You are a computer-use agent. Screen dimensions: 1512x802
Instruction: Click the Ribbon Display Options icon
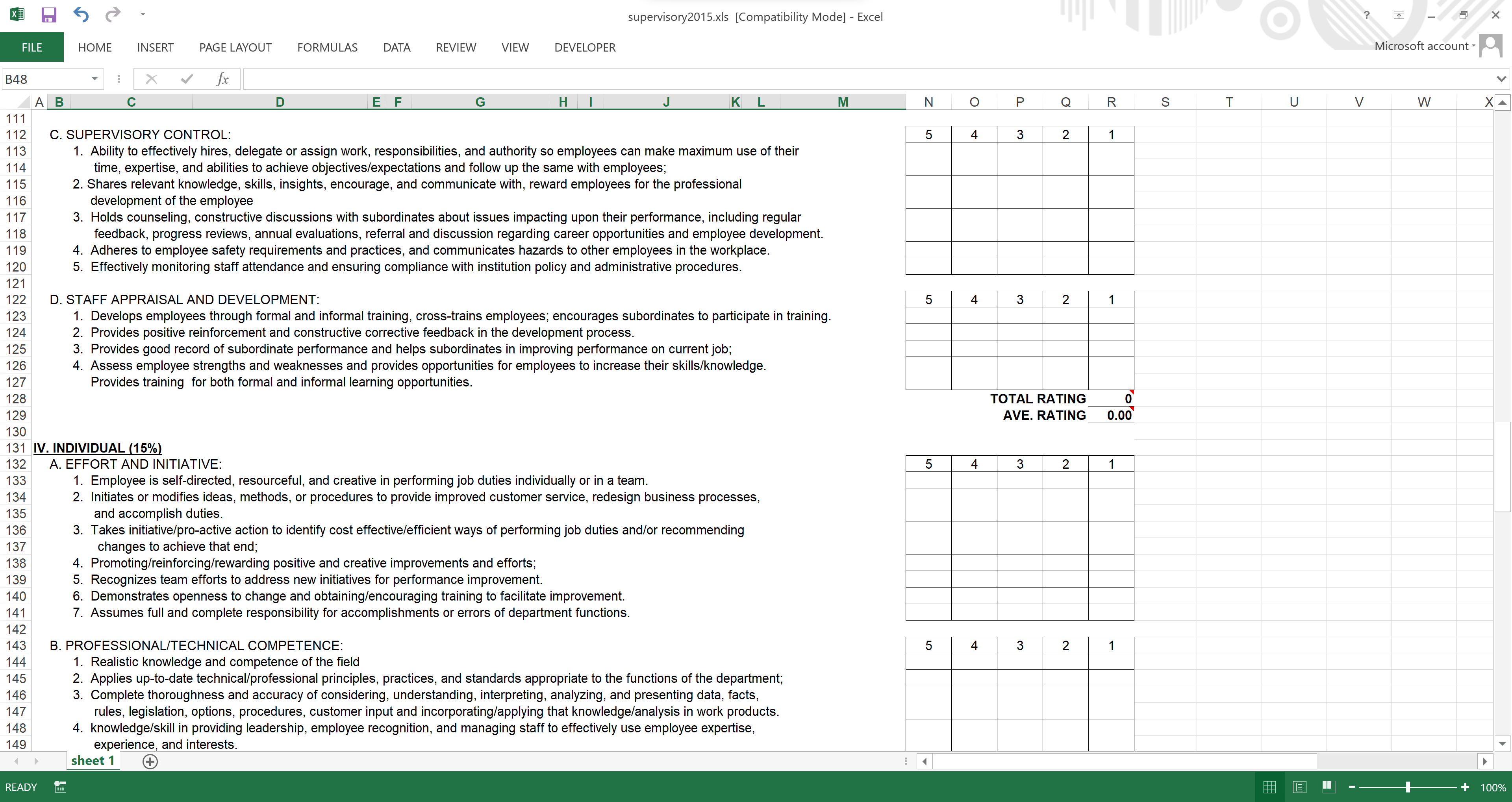click(1399, 16)
